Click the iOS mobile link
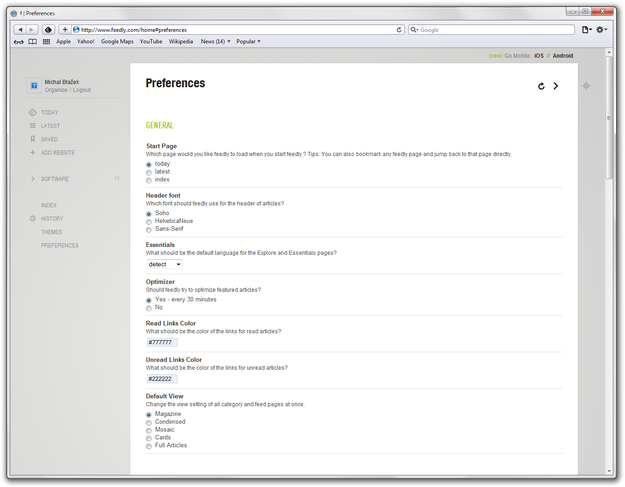625x487 pixels. click(539, 56)
